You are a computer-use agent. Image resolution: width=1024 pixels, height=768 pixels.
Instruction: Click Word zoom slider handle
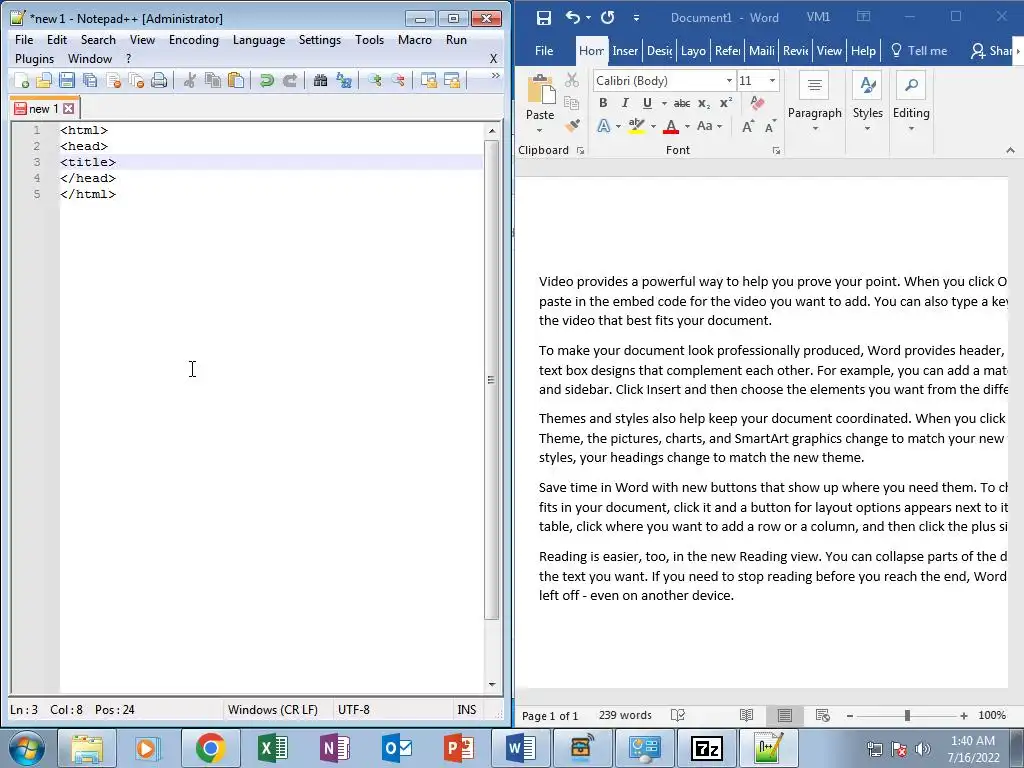coord(907,716)
